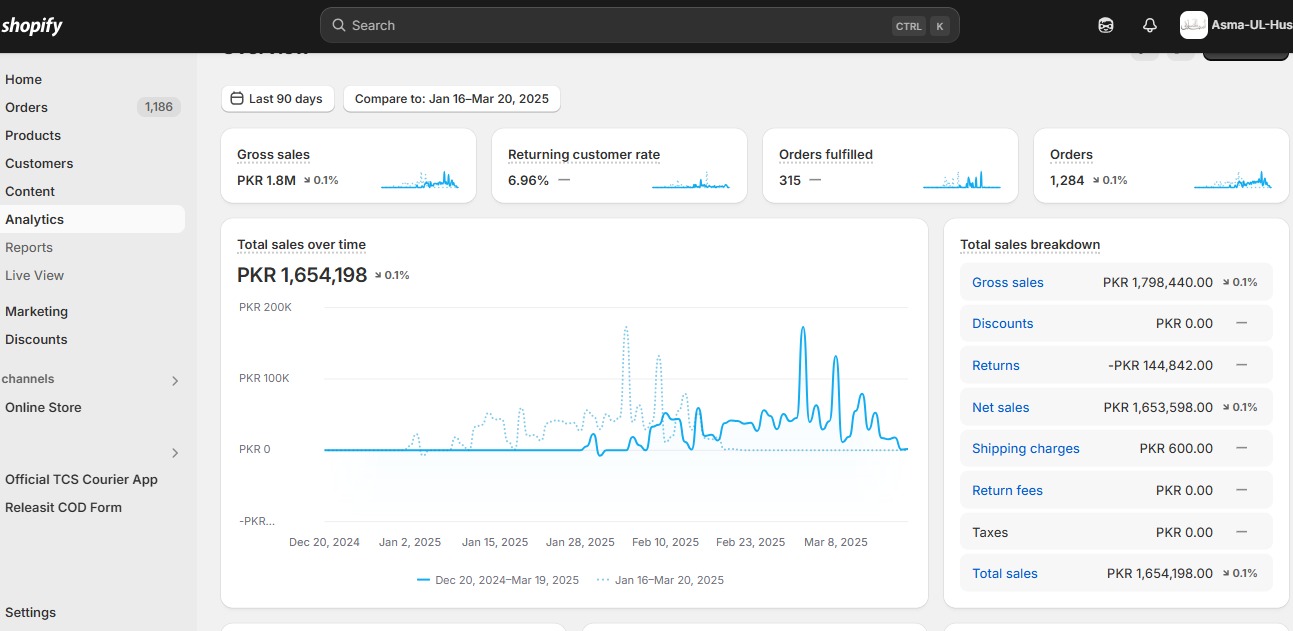Click the Asma-UL-Hus store avatar
1293x631 pixels.
(1193, 25)
